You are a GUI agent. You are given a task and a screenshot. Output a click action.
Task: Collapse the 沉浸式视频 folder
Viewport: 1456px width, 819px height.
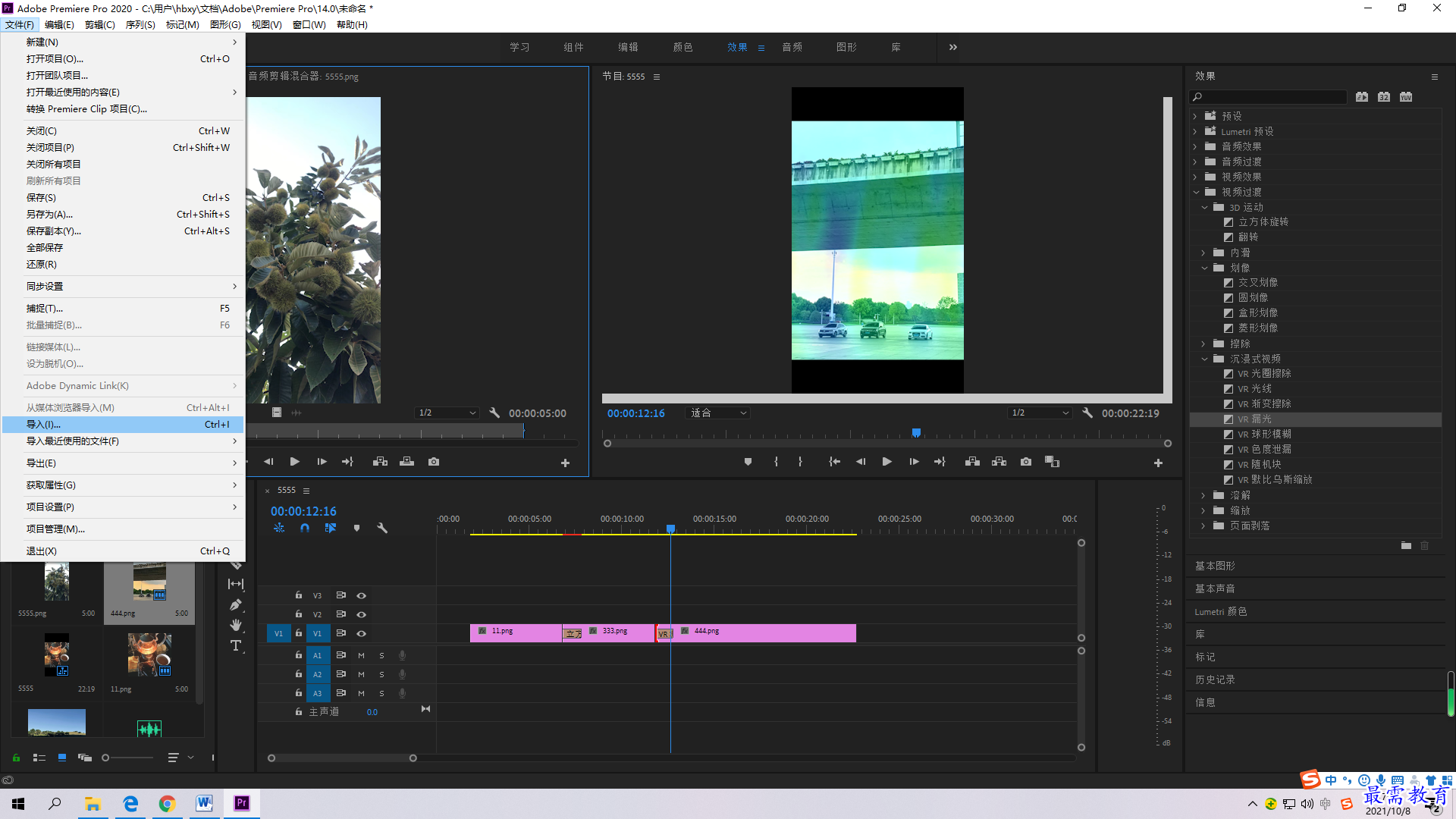point(1204,359)
